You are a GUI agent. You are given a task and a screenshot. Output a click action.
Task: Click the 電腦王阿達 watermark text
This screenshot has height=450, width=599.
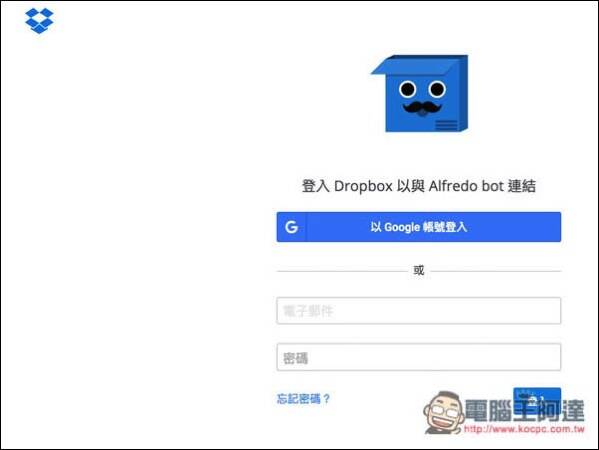pos(525,410)
